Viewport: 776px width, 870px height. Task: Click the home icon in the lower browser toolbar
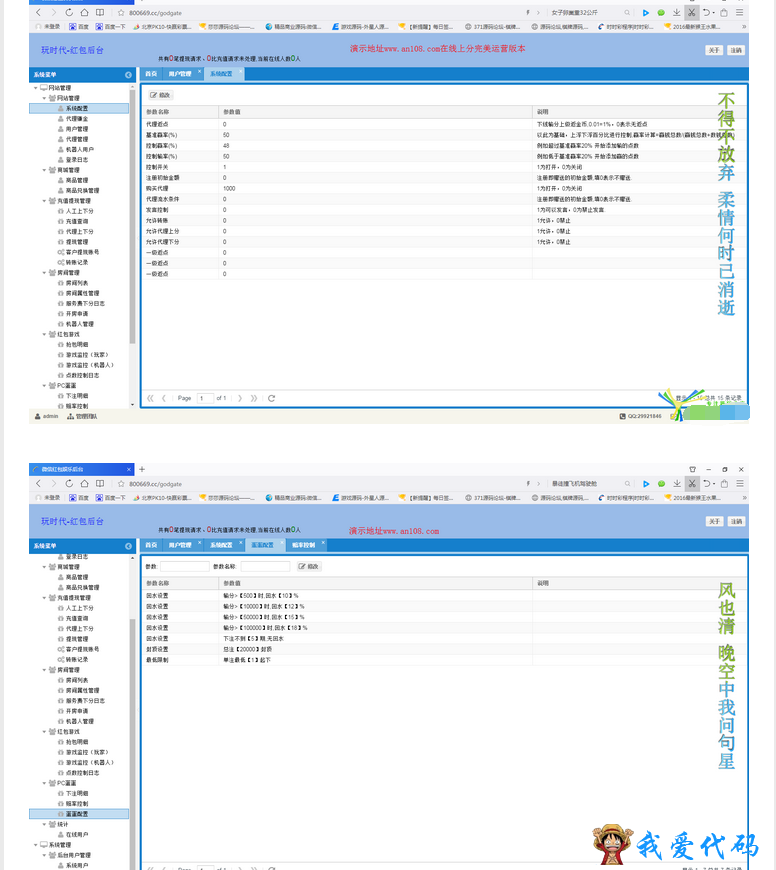click(84, 483)
